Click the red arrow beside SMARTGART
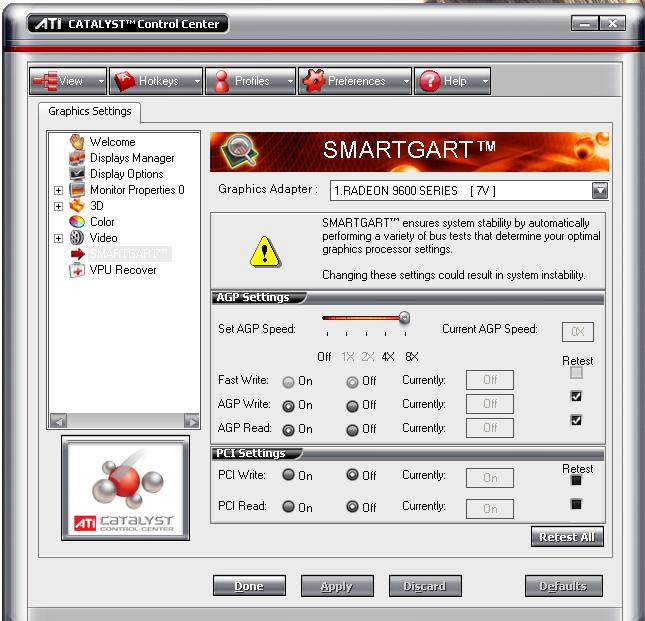 77,254
